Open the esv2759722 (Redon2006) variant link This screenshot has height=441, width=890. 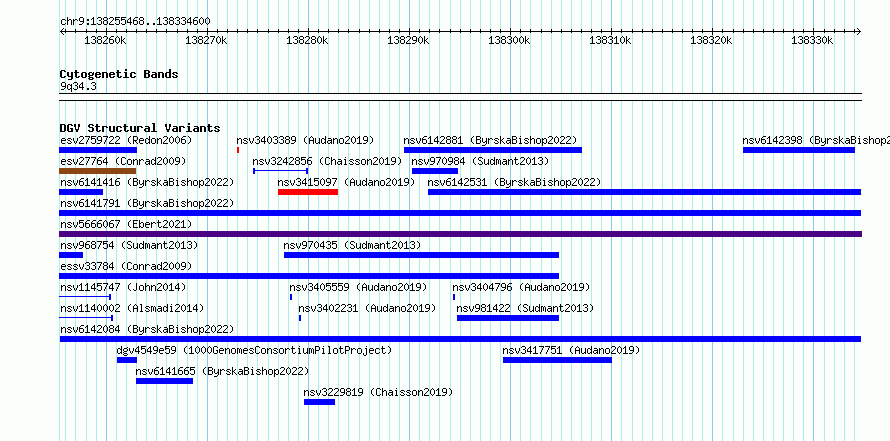coord(126,140)
